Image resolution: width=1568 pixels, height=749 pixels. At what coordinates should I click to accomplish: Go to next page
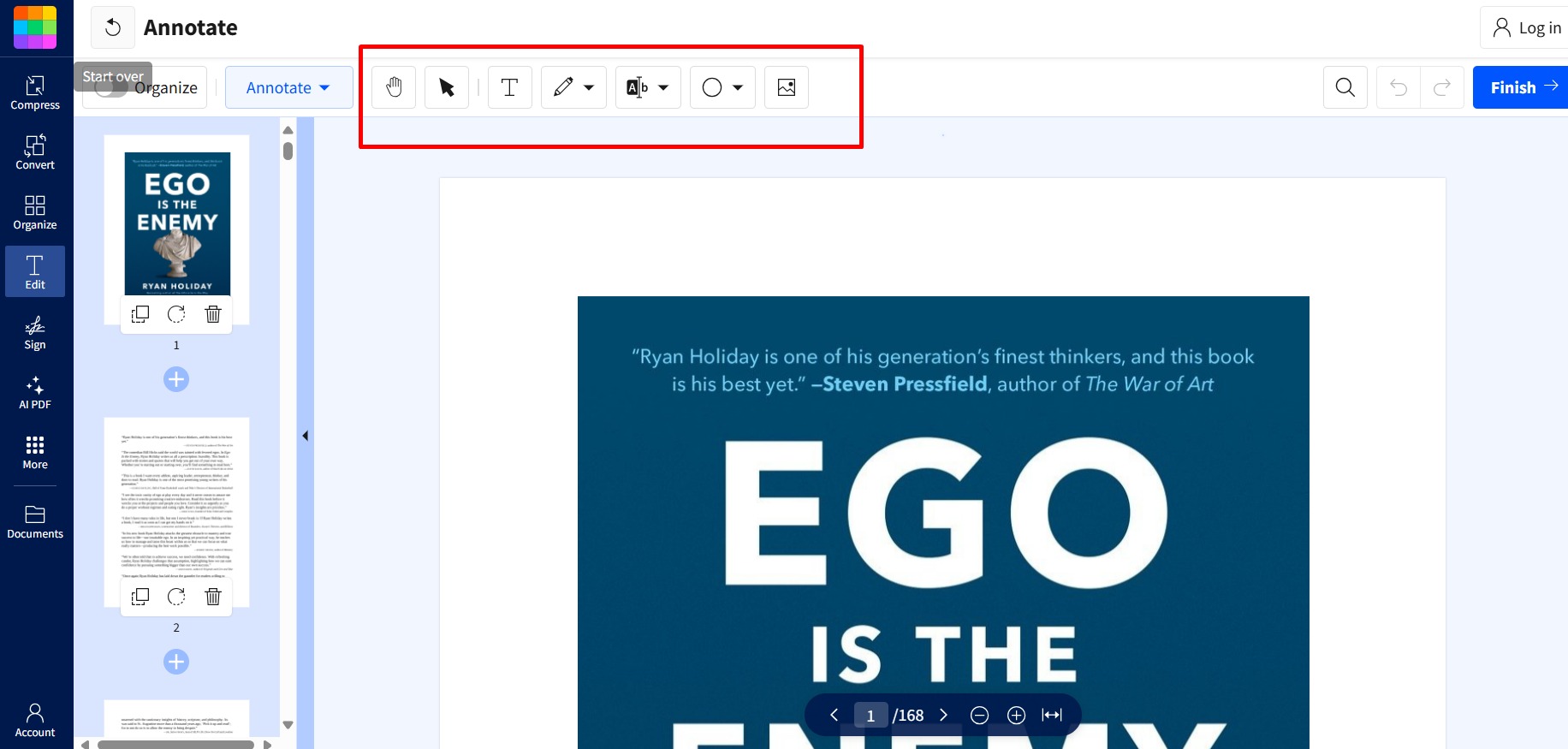pyautogui.click(x=943, y=715)
